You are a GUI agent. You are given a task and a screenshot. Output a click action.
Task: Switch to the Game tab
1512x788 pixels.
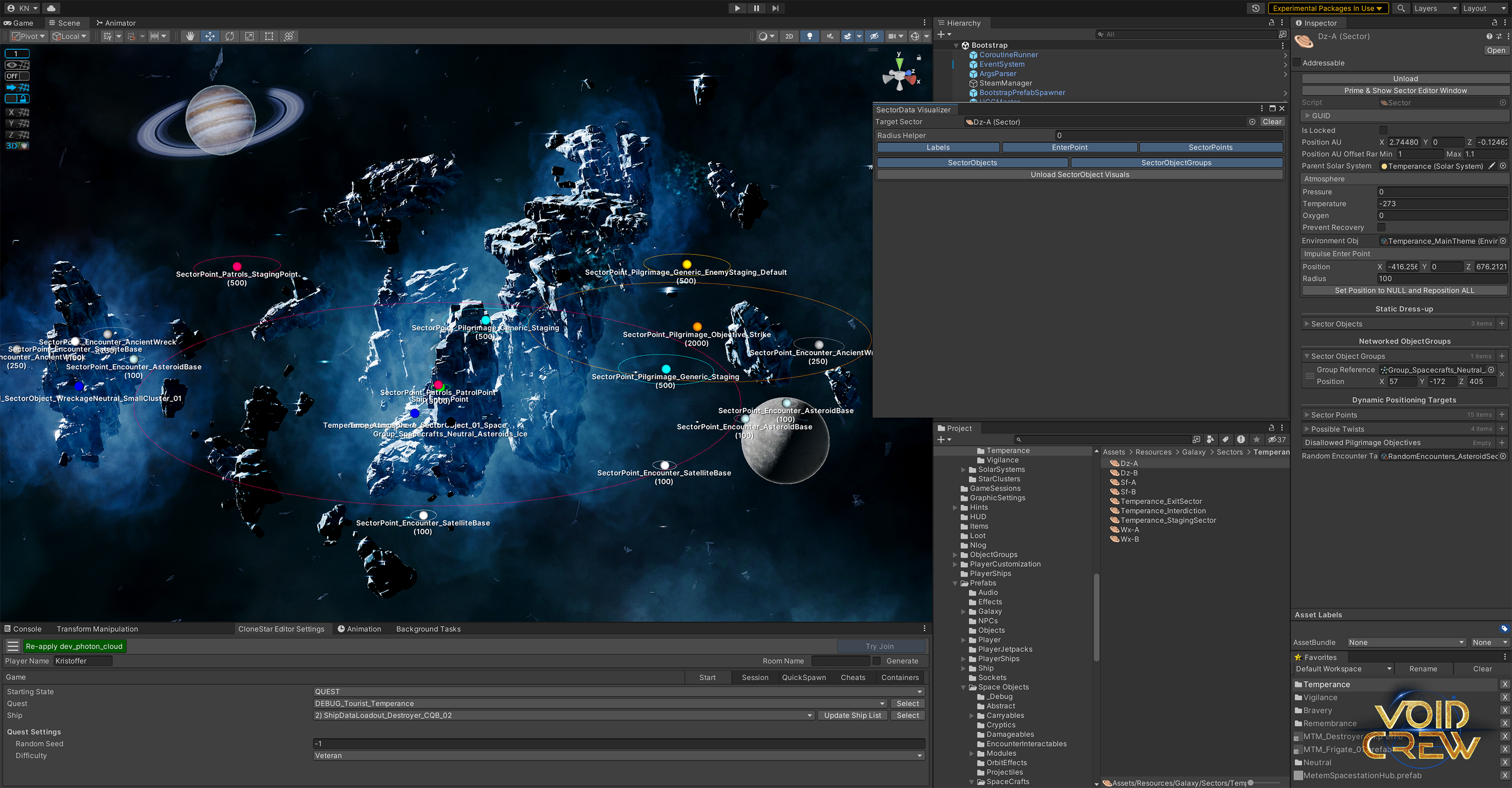pos(19,23)
